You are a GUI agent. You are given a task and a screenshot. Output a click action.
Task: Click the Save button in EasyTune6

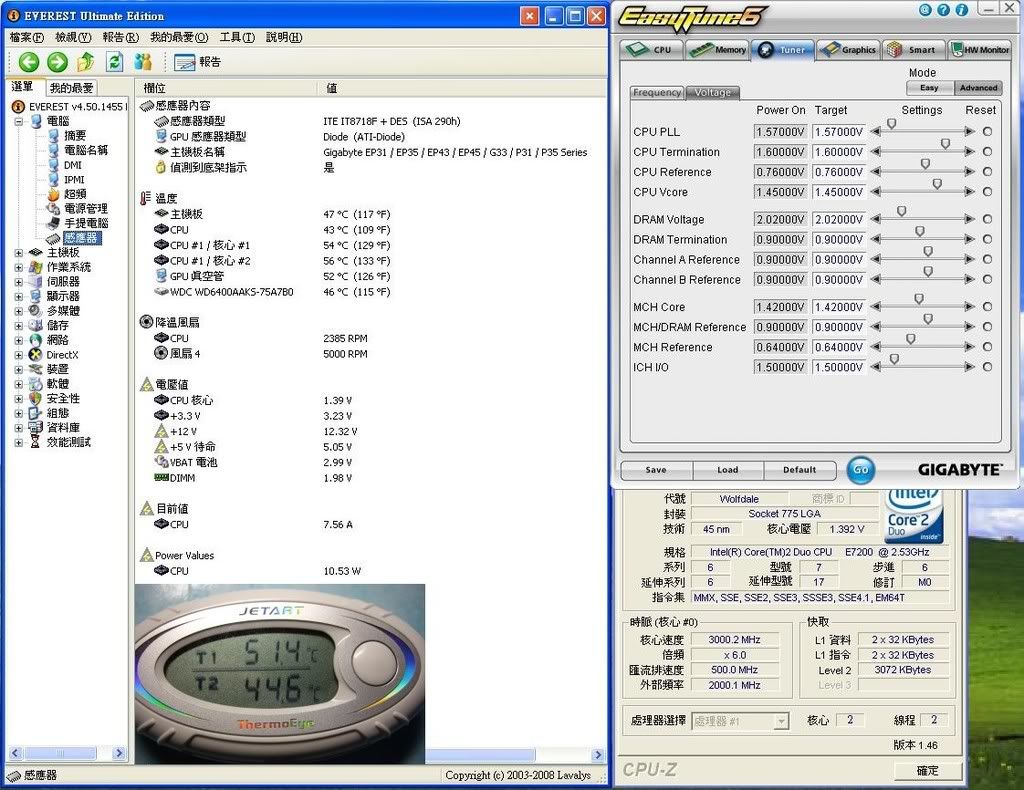pos(656,470)
